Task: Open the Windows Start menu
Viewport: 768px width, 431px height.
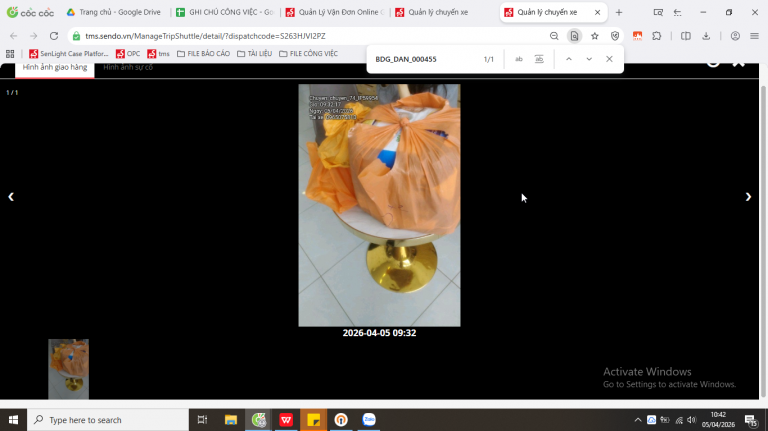Action: (13, 420)
